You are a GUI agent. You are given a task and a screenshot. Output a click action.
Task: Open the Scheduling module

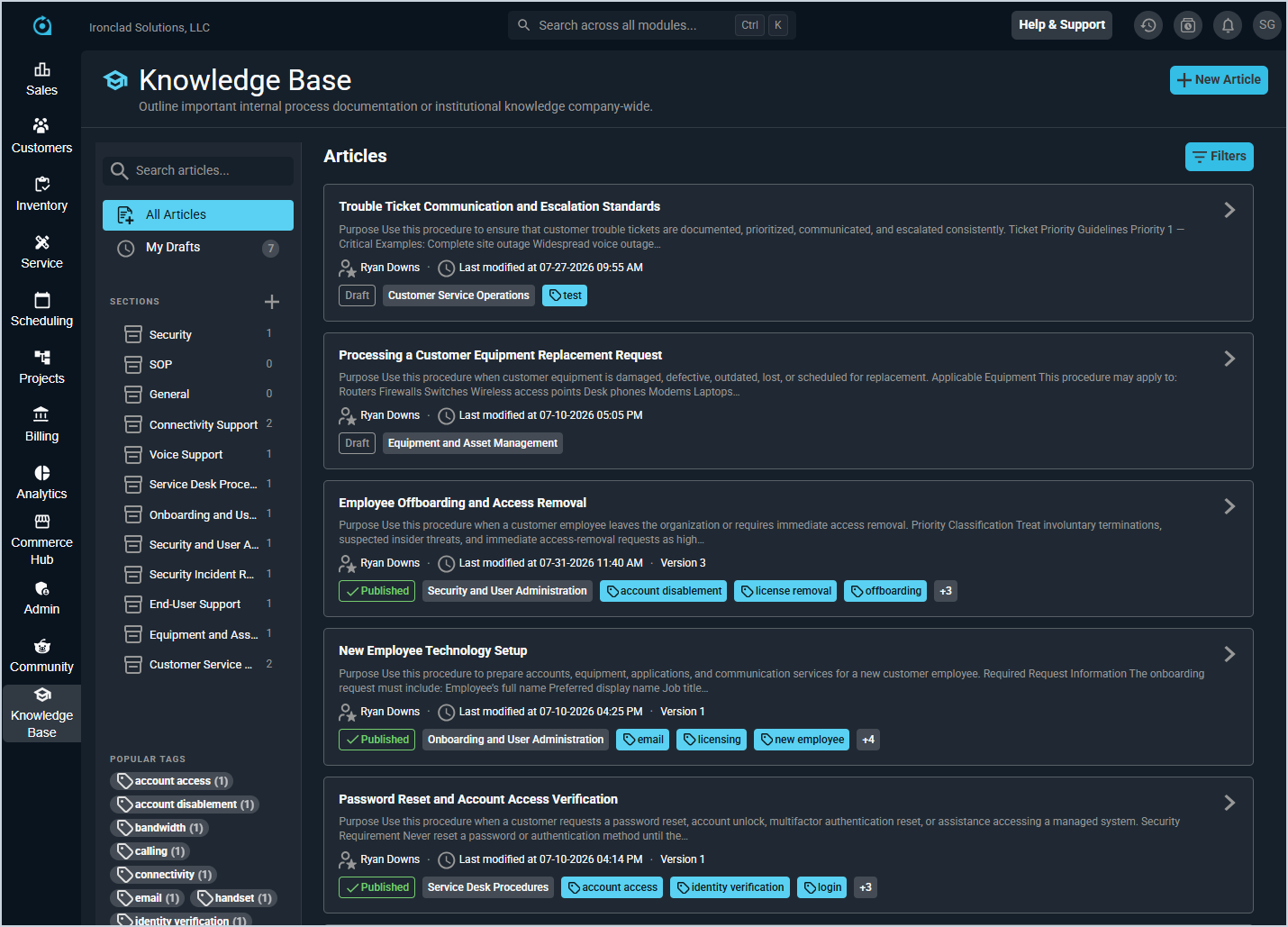(41, 310)
